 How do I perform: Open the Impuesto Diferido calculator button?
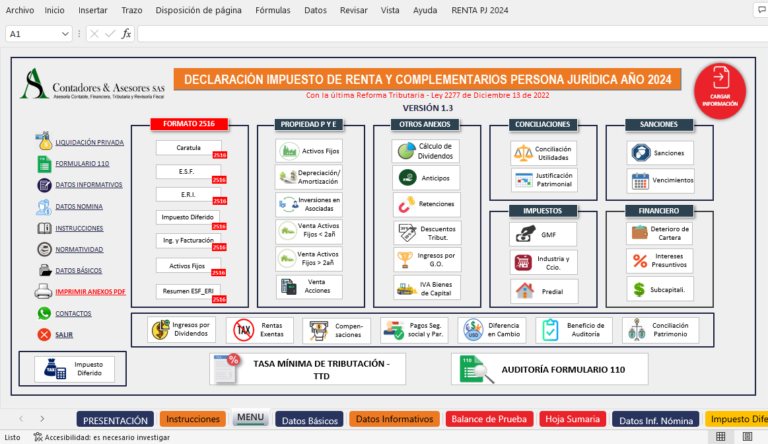(74, 369)
